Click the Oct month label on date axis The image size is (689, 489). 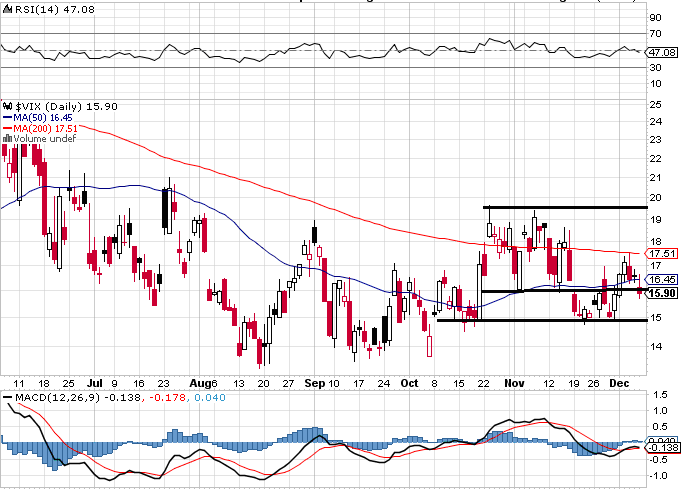[410, 383]
